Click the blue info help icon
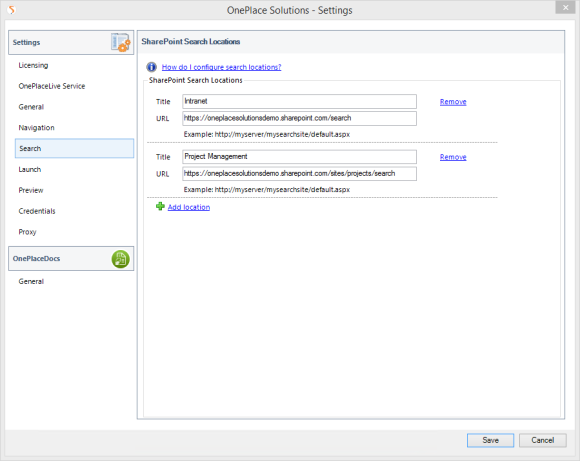 (x=151, y=67)
